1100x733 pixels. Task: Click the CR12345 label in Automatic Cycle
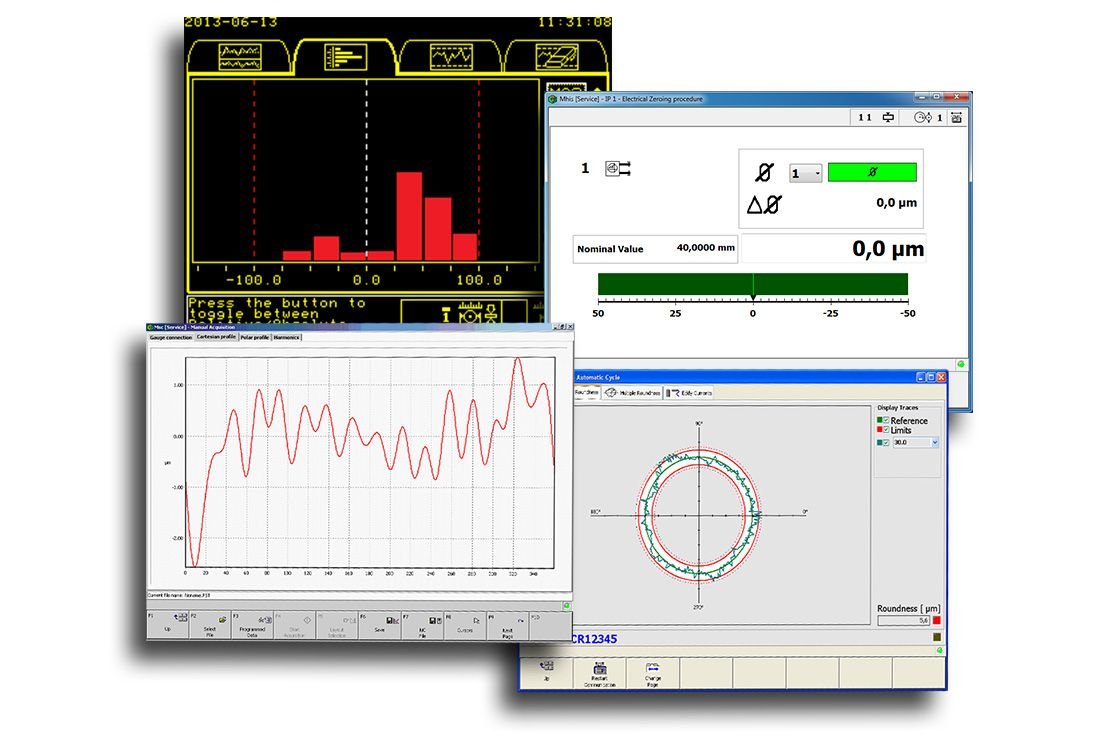tap(595, 639)
